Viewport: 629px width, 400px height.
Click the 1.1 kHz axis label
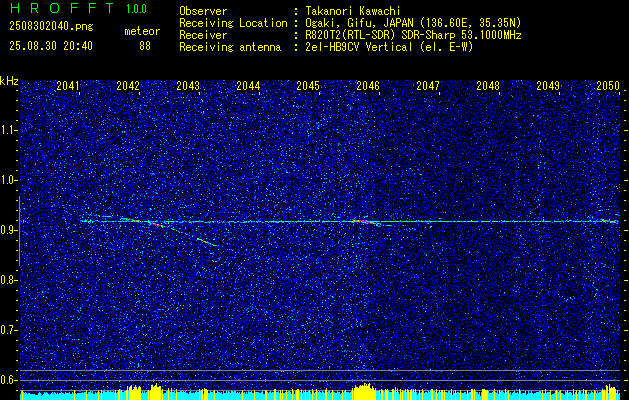[9, 130]
